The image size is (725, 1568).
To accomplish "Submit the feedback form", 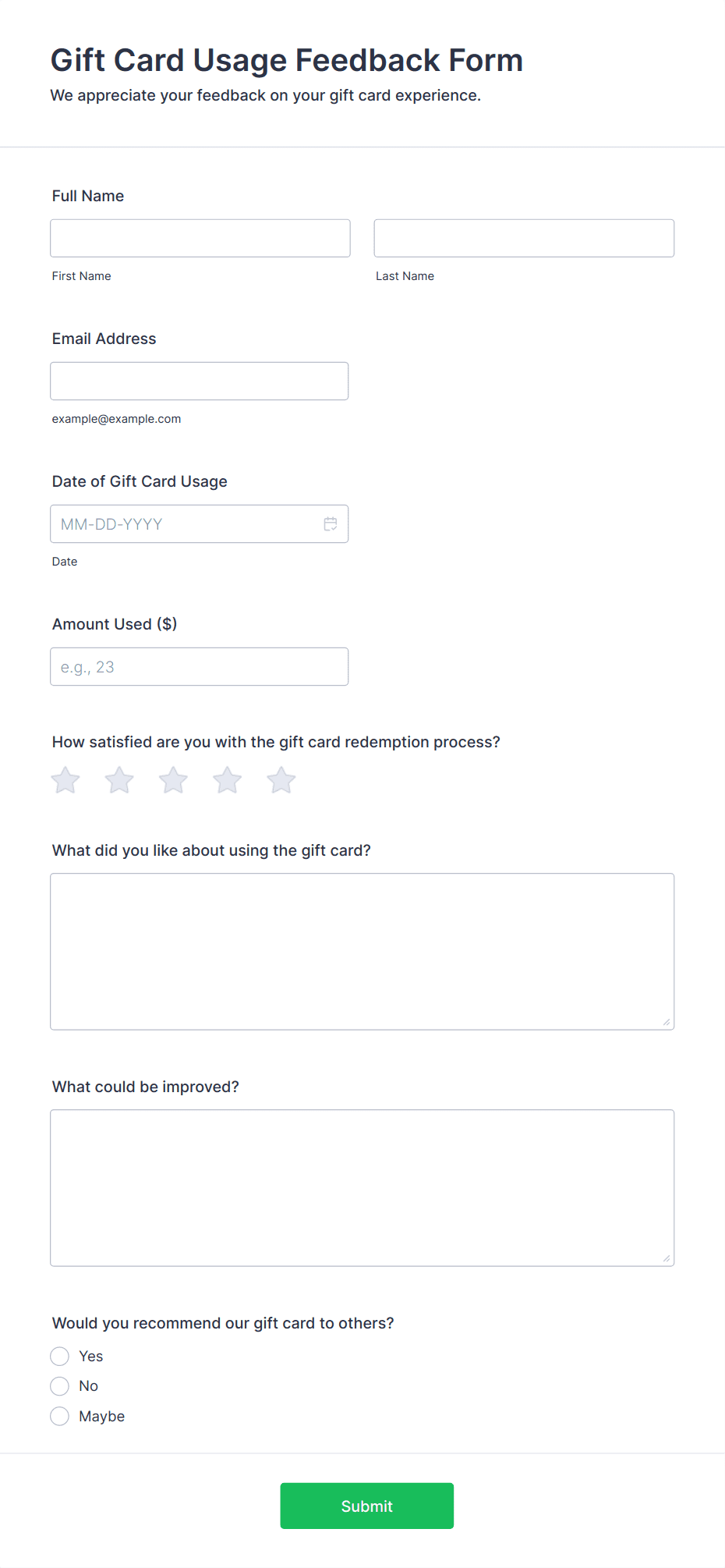I will (x=367, y=1506).
